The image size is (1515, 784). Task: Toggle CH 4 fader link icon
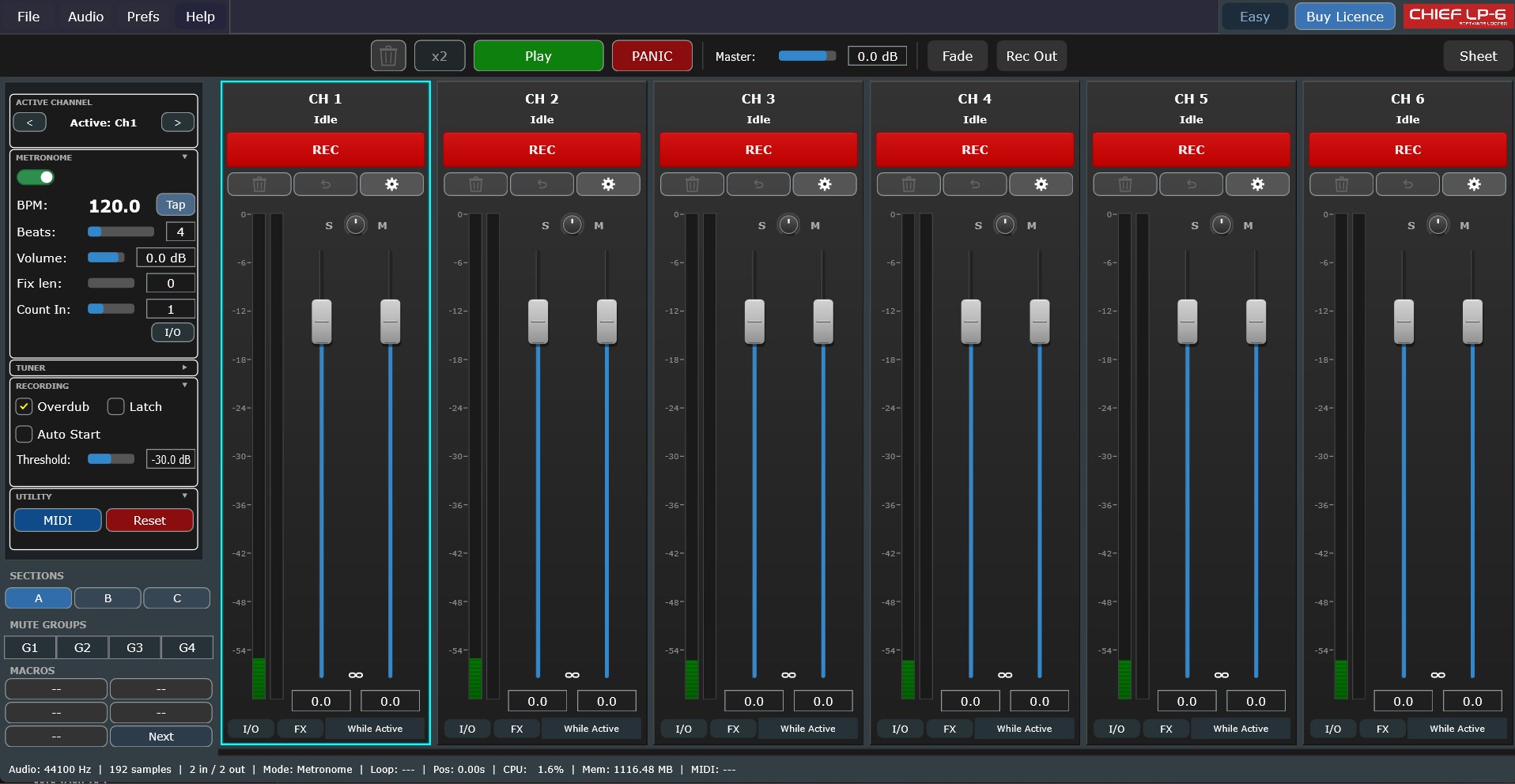(x=1005, y=675)
